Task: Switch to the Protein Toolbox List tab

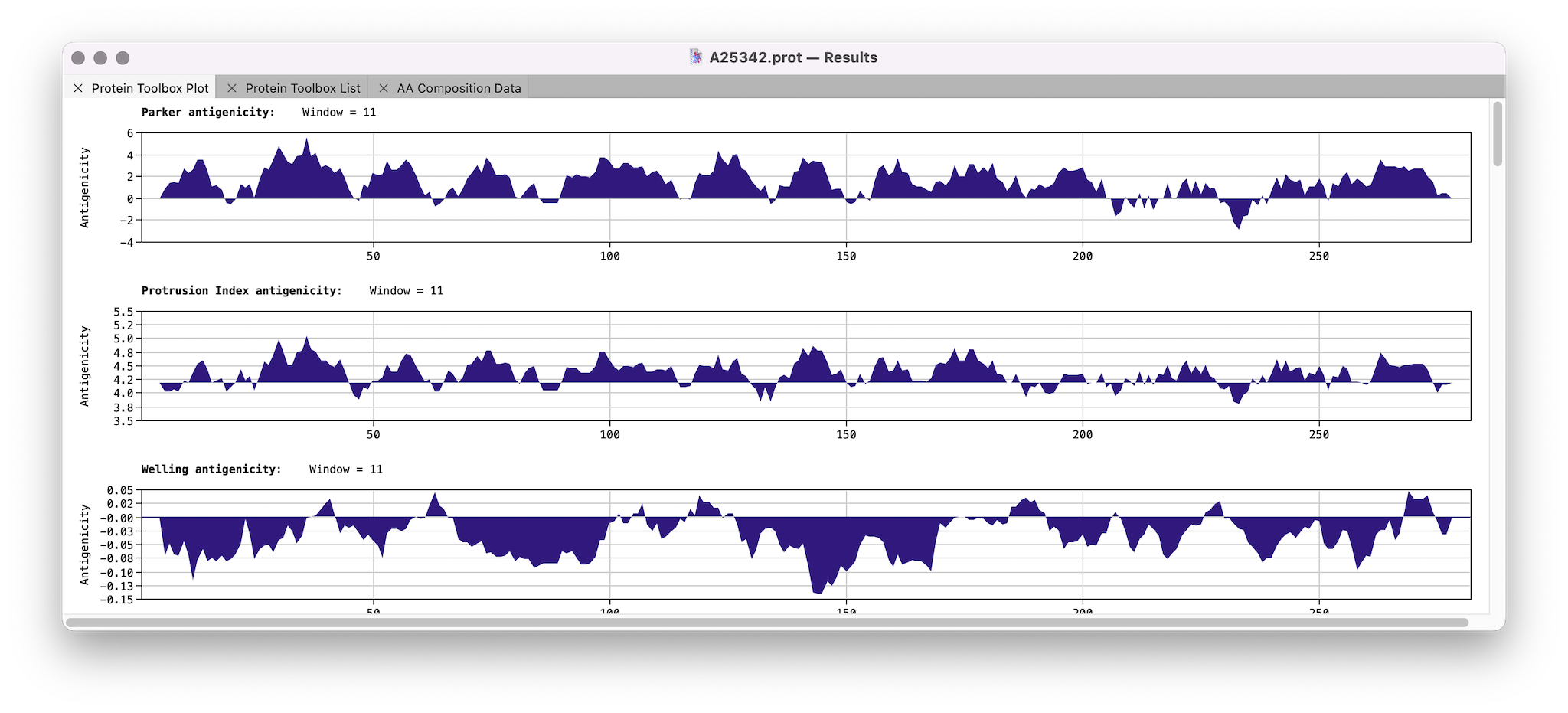Action: pos(303,87)
